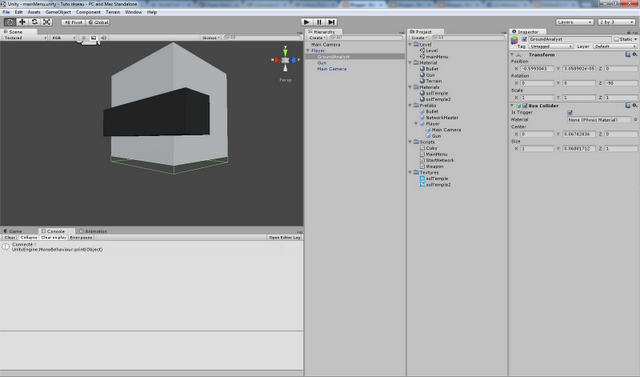Click the Clear console button
The width and height of the screenshot is (640, 377).
pos(9,237)
